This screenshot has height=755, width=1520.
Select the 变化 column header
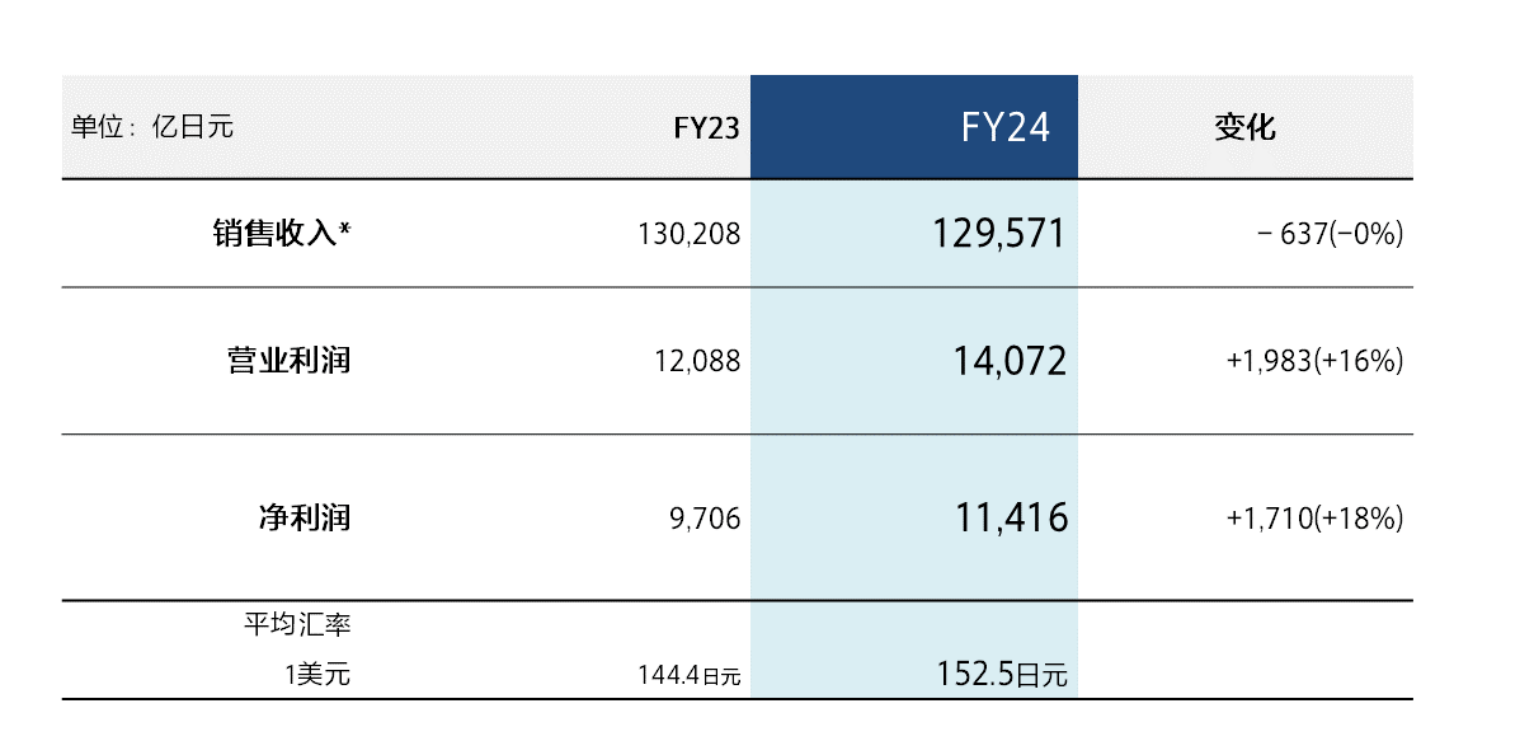1245,128
